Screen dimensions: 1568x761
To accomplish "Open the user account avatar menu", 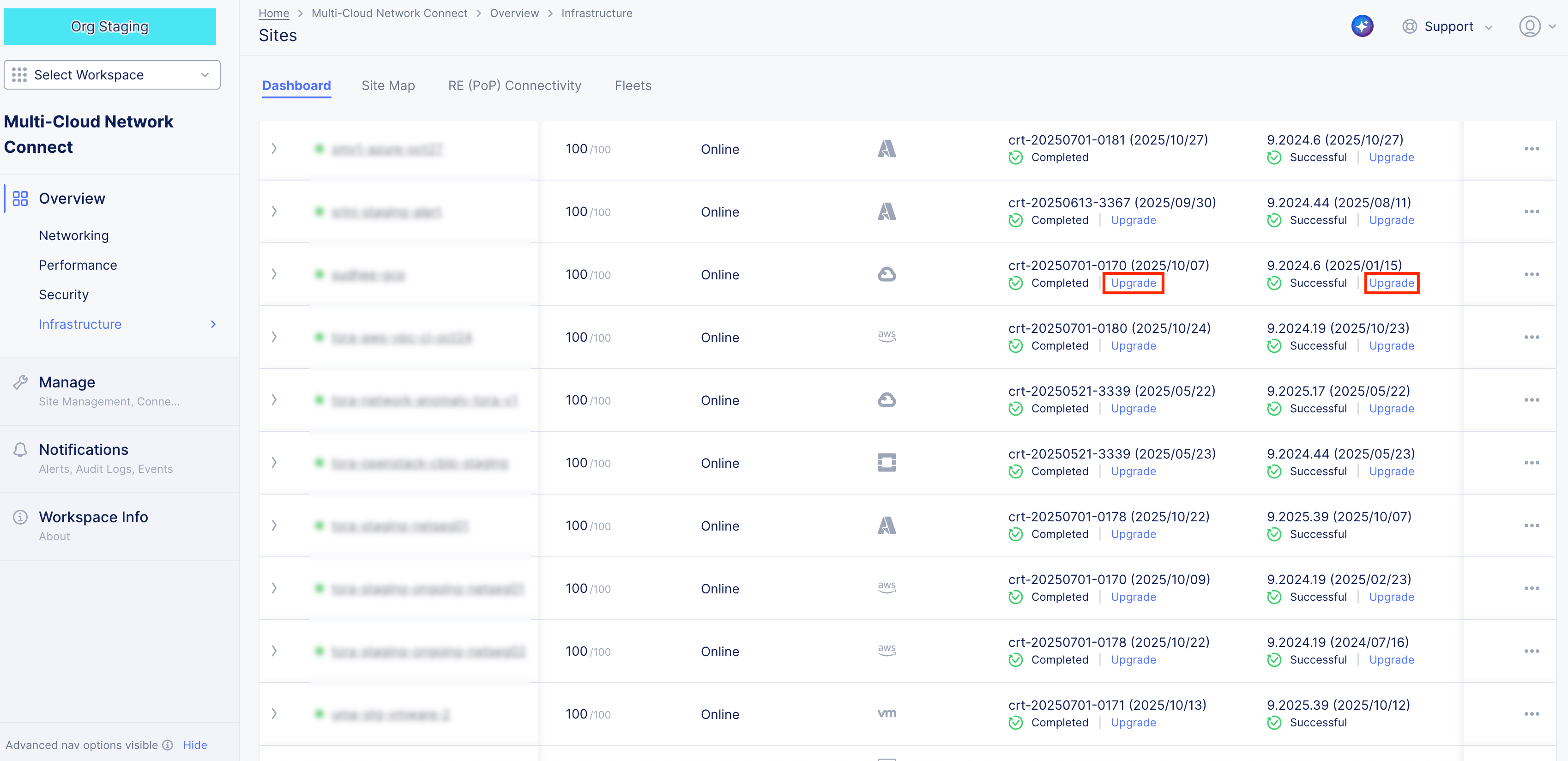I will [x=1529, y=26].
